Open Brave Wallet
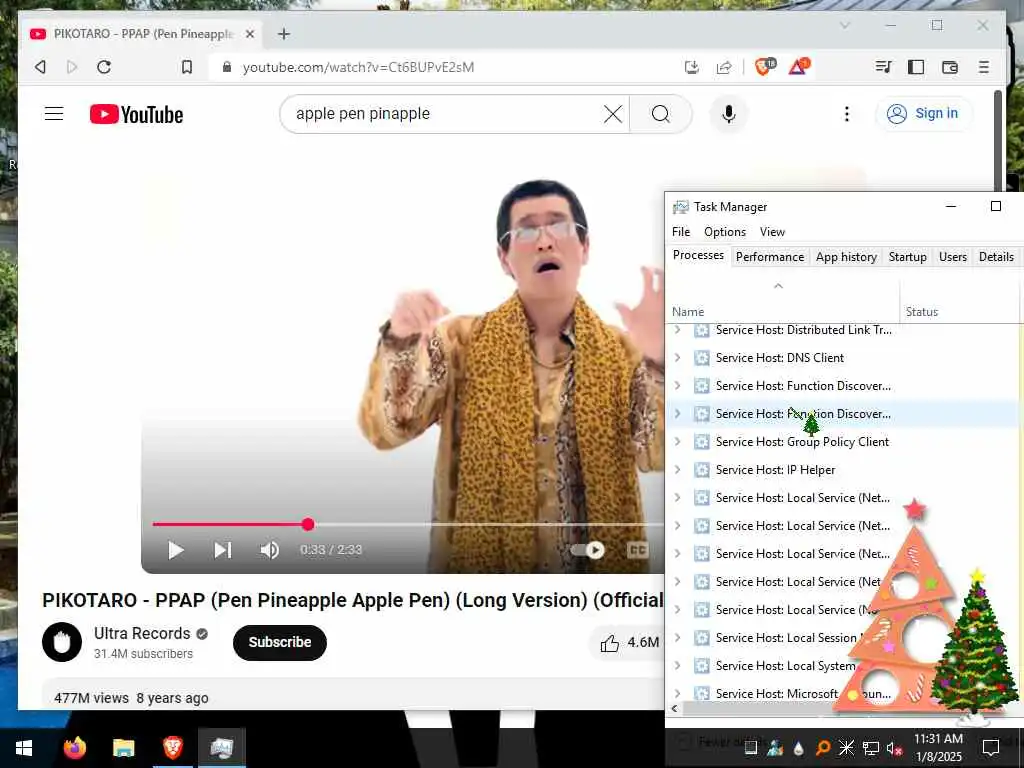The height and width of the screenshot is (768, 1024). click(950, 67)
